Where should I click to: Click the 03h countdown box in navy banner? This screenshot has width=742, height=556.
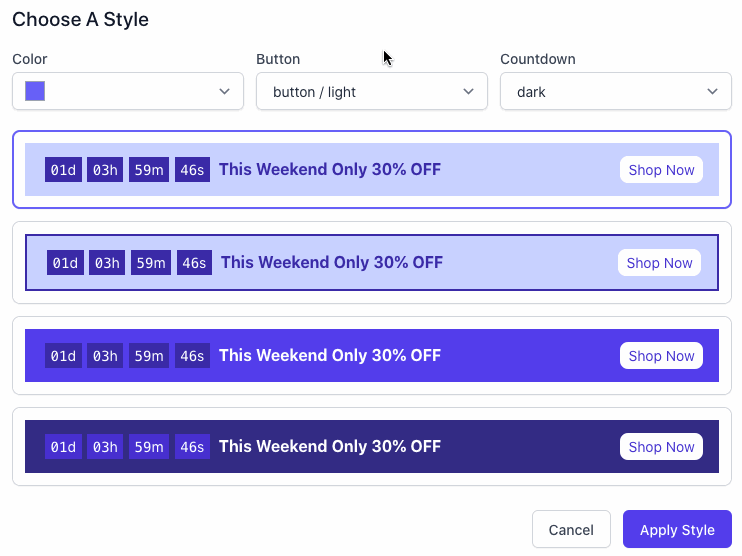105,447
